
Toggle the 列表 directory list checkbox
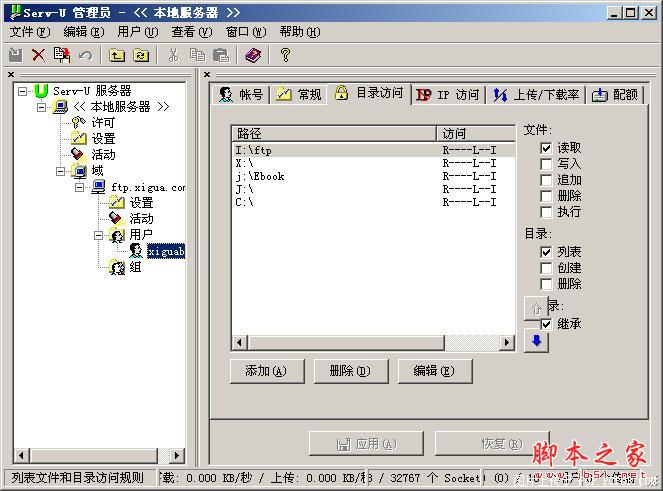546,252
